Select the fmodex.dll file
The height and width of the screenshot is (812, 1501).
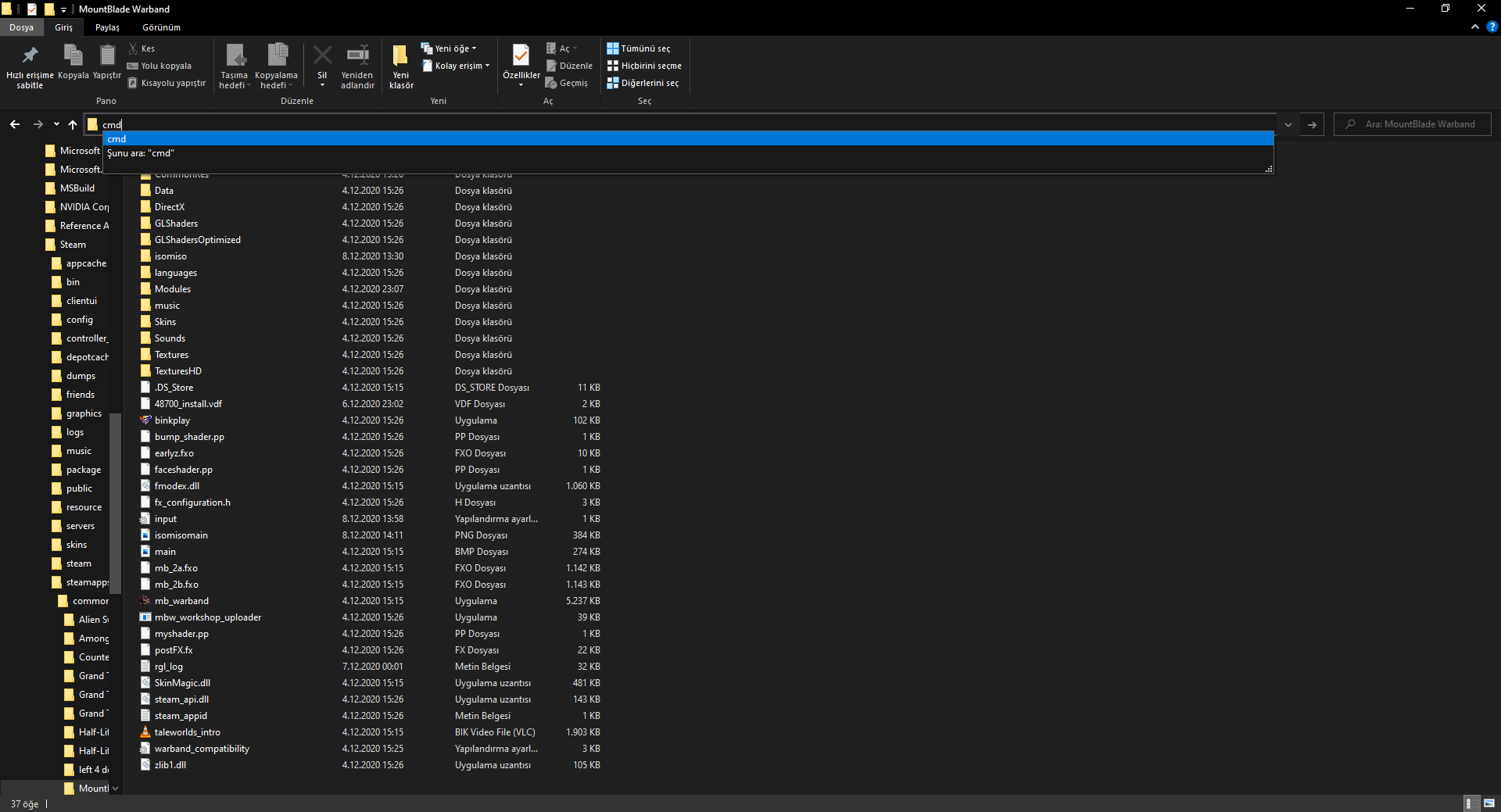click(x=177, y=486)
